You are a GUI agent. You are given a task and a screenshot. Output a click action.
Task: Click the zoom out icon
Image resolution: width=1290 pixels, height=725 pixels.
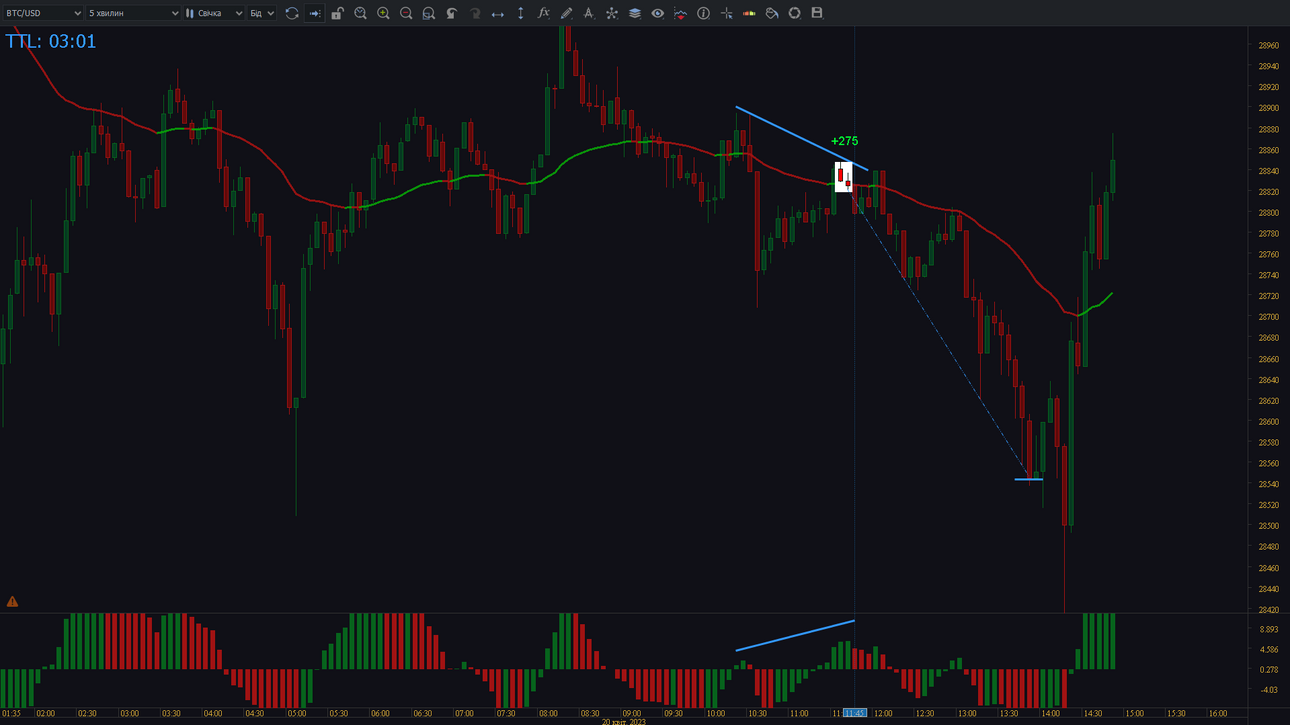click(406, 13)
